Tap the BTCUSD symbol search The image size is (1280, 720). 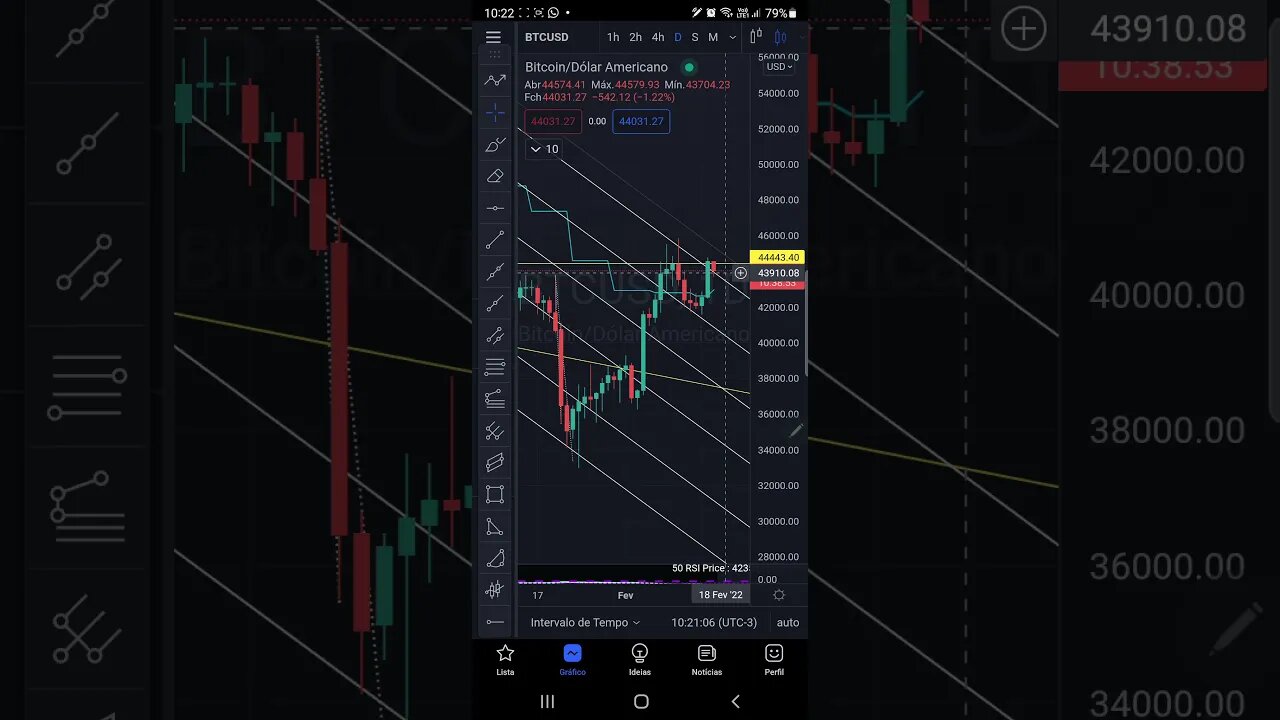[x=547, y=37]
